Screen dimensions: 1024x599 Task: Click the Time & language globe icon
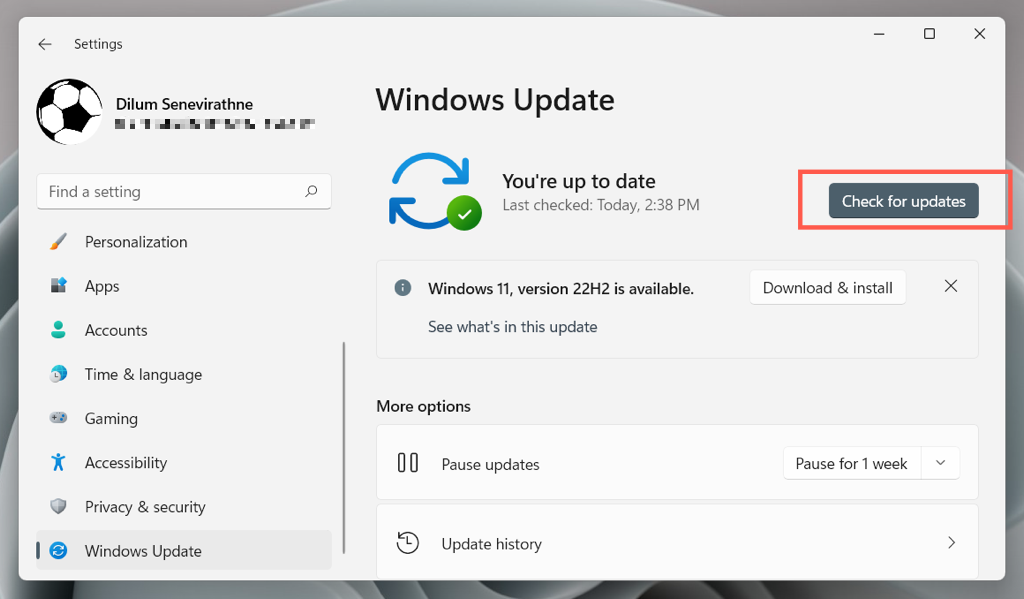(x=59, y=374)
